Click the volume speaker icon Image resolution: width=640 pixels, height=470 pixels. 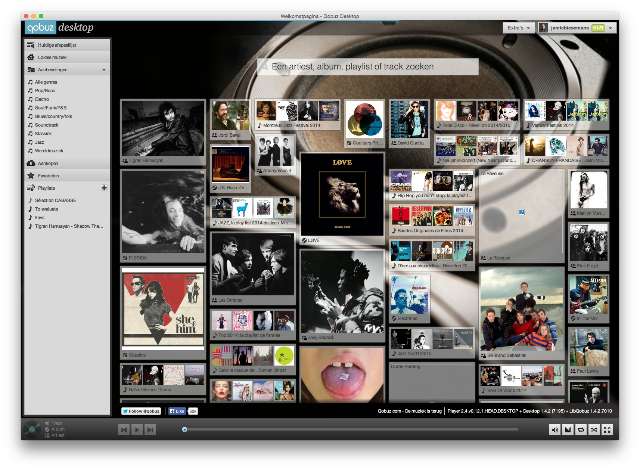coord(555,429)
